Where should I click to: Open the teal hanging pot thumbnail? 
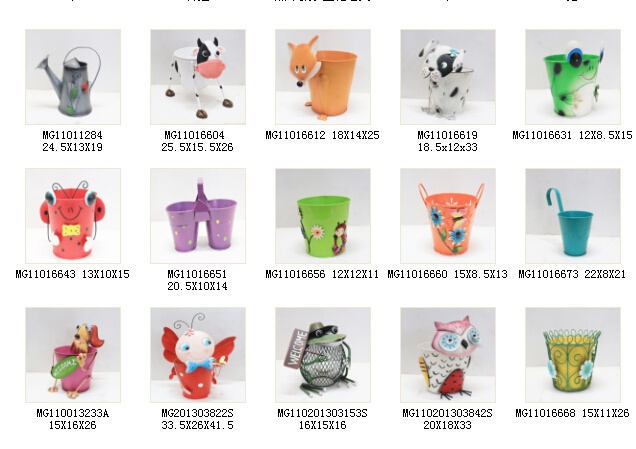tap(573, 216)
